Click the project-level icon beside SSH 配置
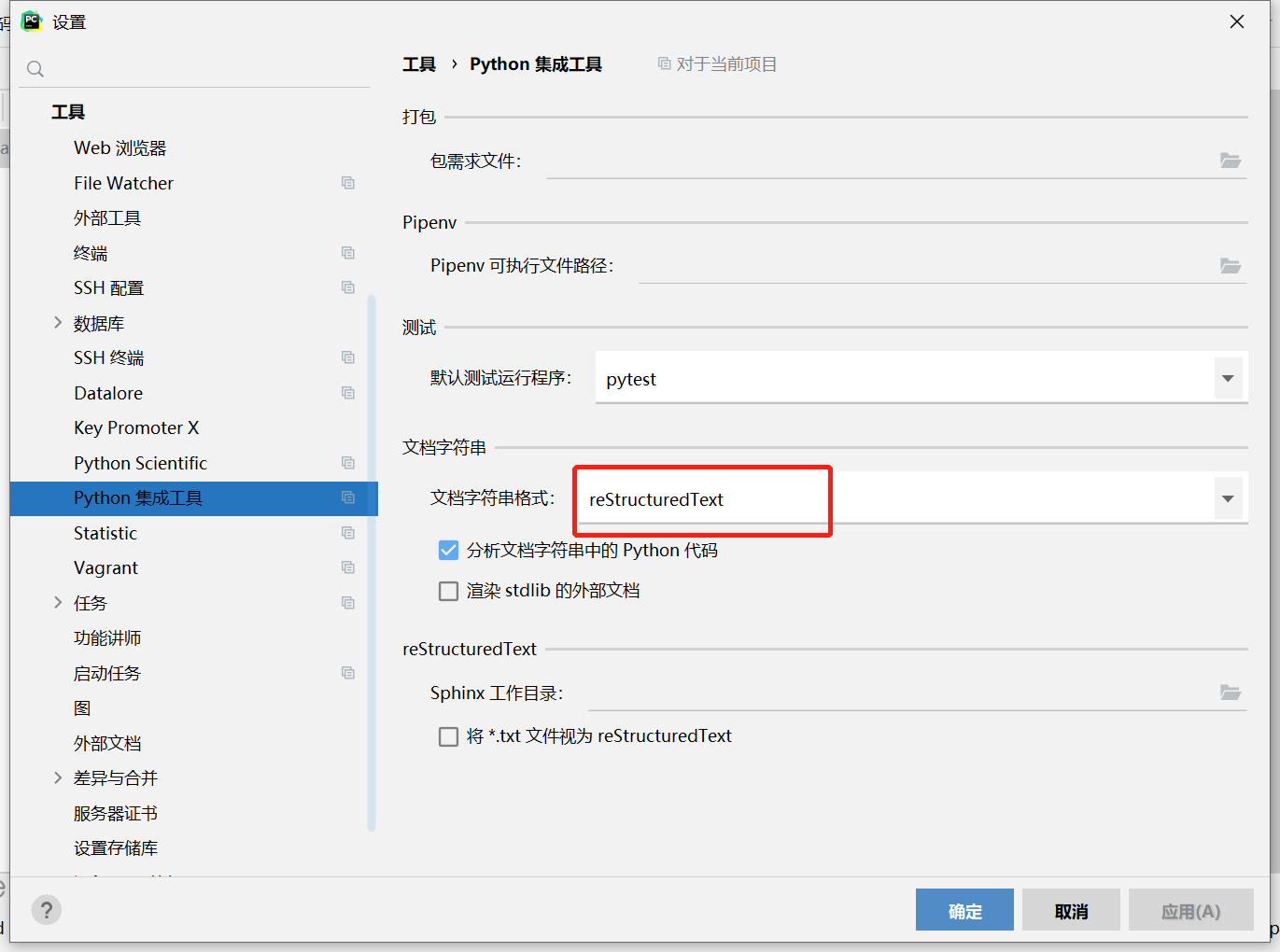Screen dimensions: 1280x952 (x=348, y=287)
